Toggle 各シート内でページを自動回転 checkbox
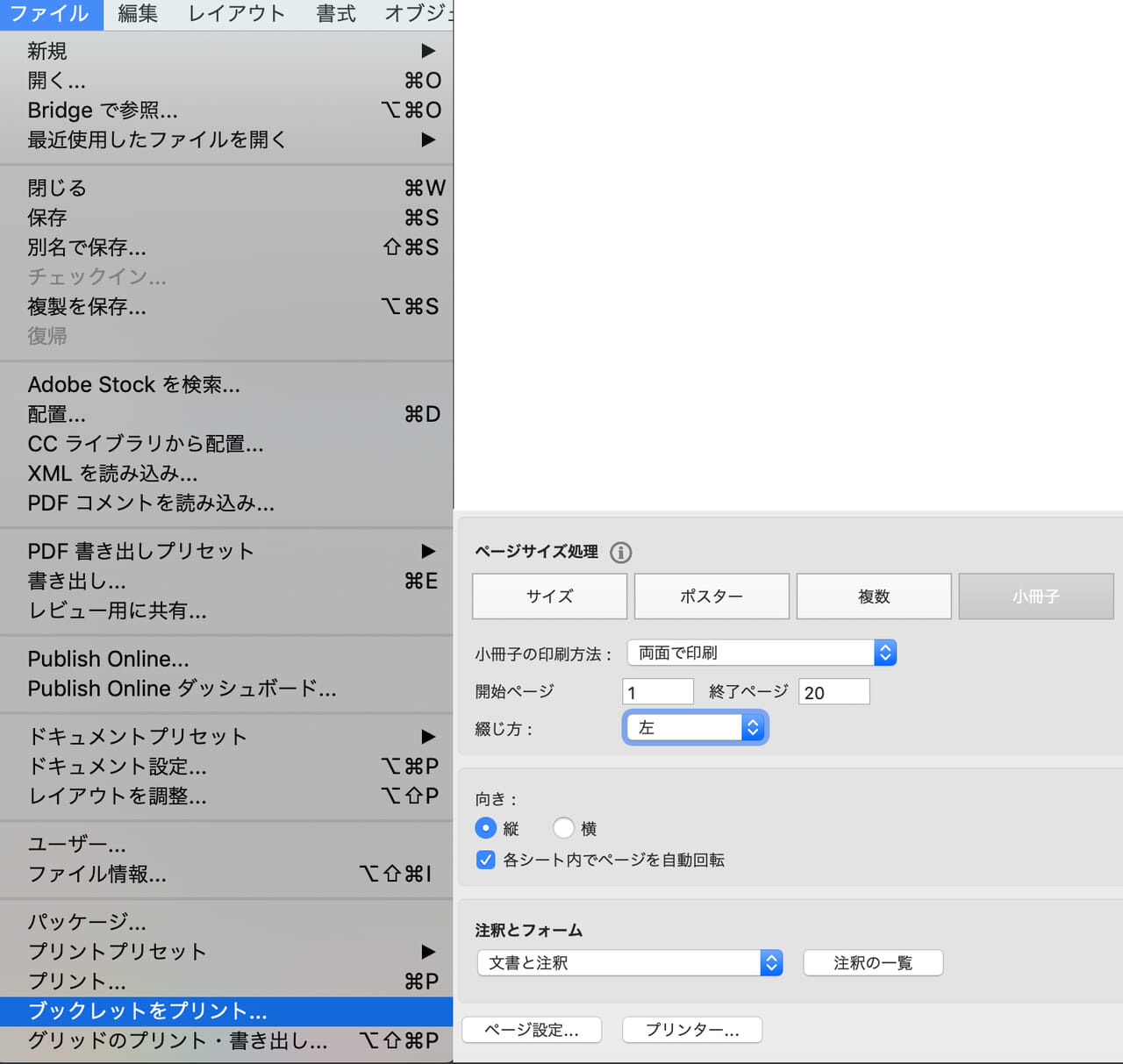The image size is (1123, 1064). coord(485,860)
